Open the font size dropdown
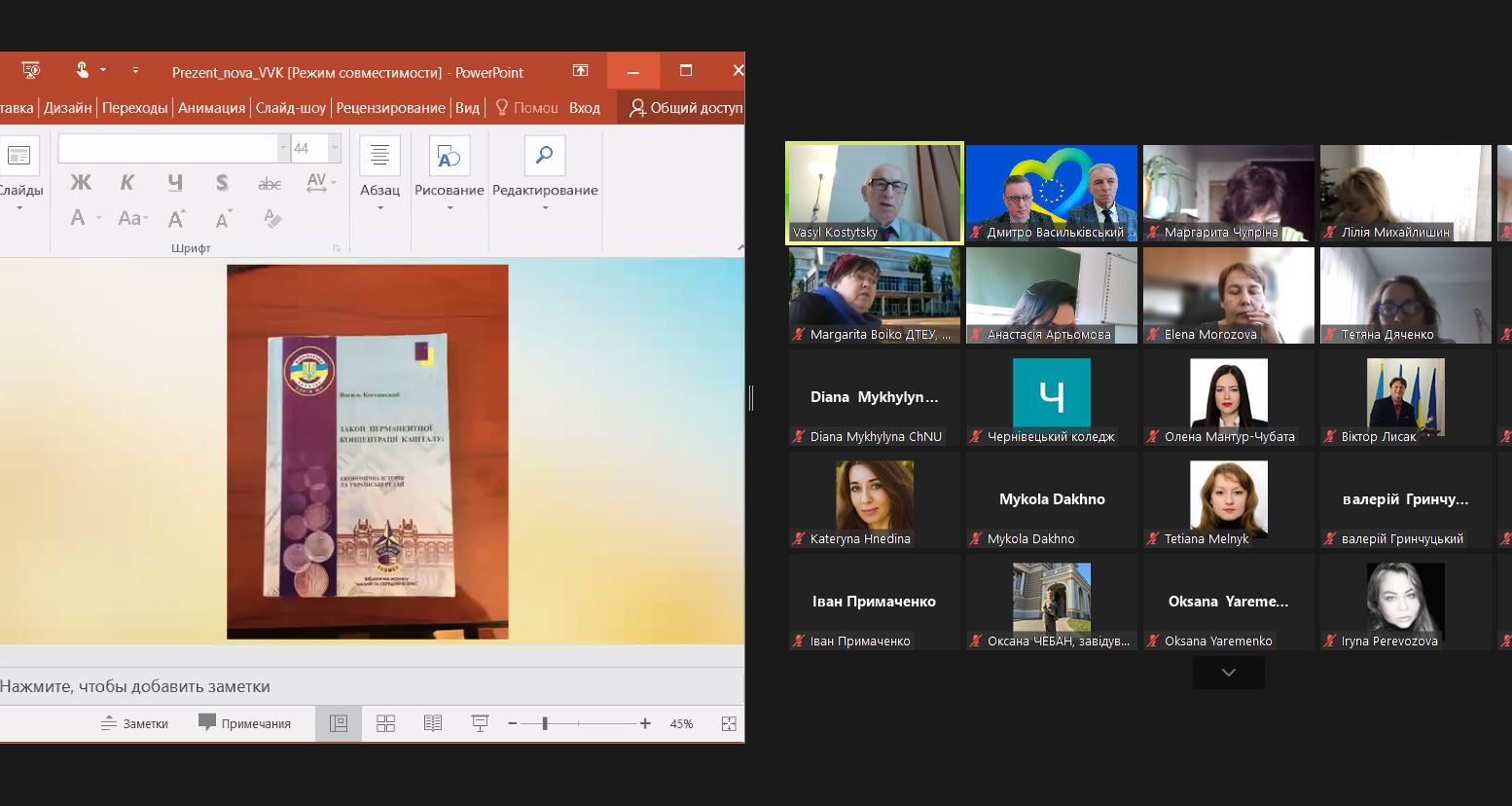The image size is (1512, 806). pyautogui.click(x=335, y=148)
